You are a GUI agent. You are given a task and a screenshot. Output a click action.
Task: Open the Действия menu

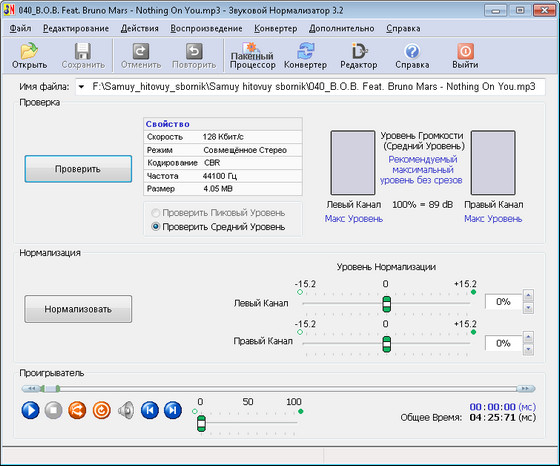point(139,29)
